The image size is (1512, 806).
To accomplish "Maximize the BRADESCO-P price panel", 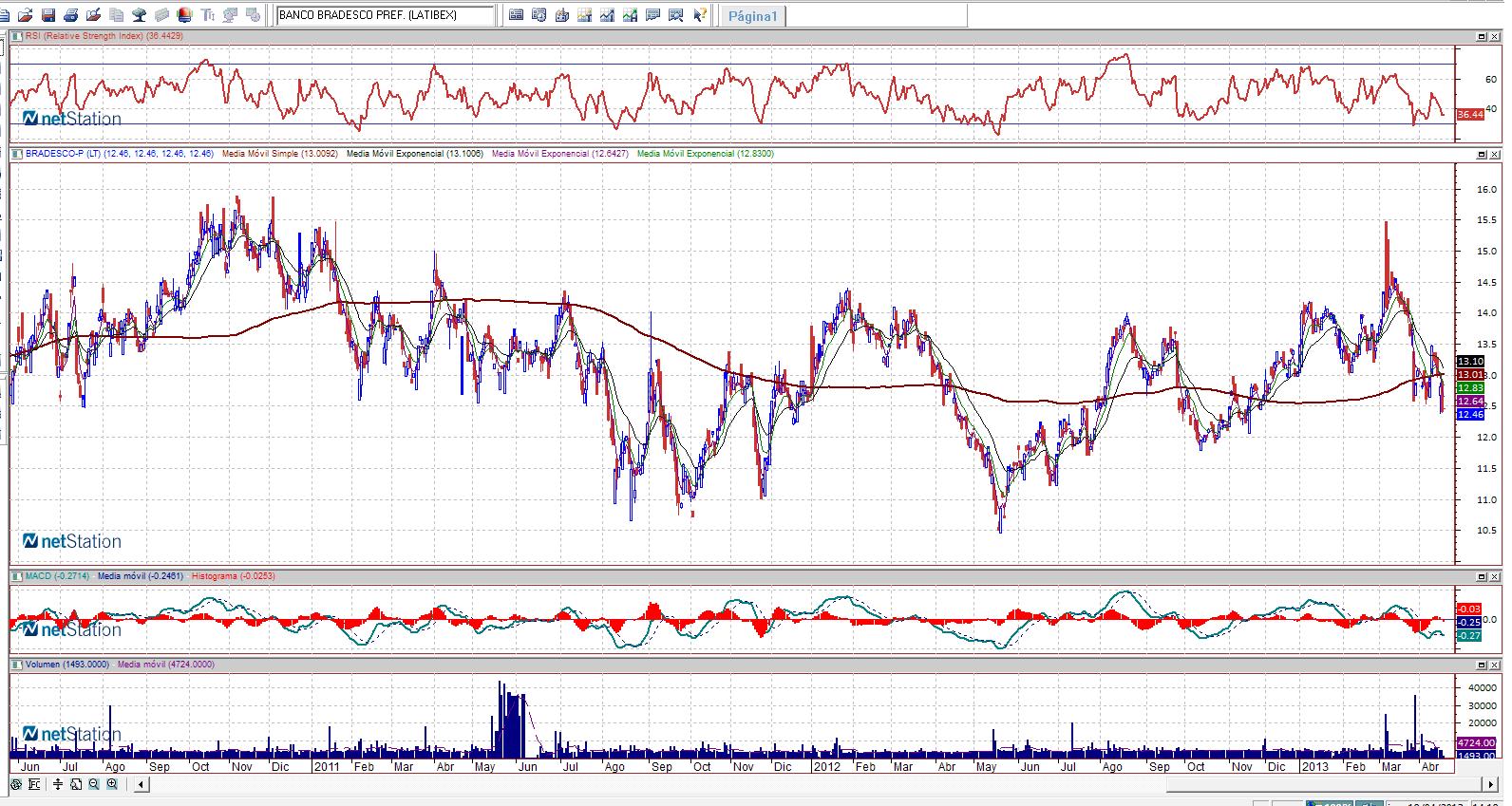I will (x=1482, y=154).
